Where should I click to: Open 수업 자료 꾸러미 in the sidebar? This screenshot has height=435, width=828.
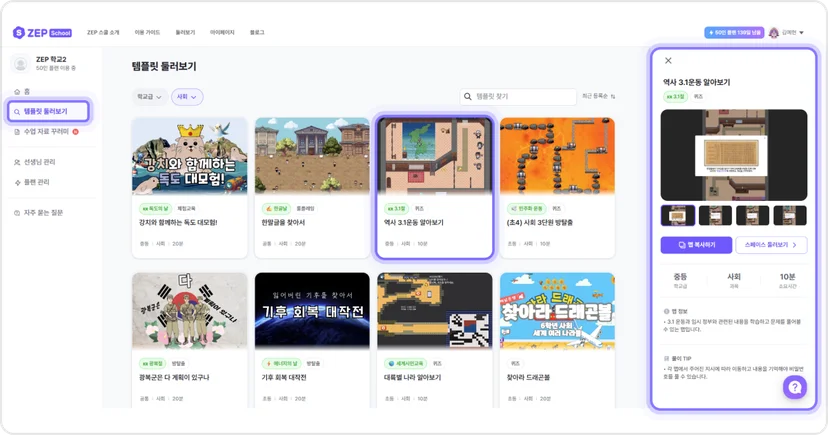click(46, 132)
